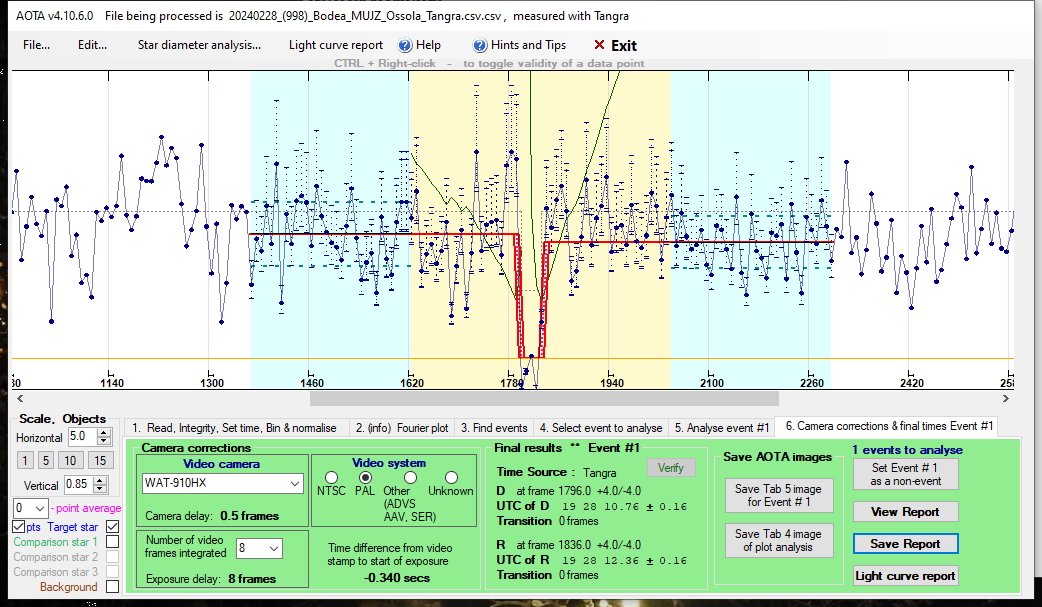Click the 2260 frame axis label

(x=812, y=383)
